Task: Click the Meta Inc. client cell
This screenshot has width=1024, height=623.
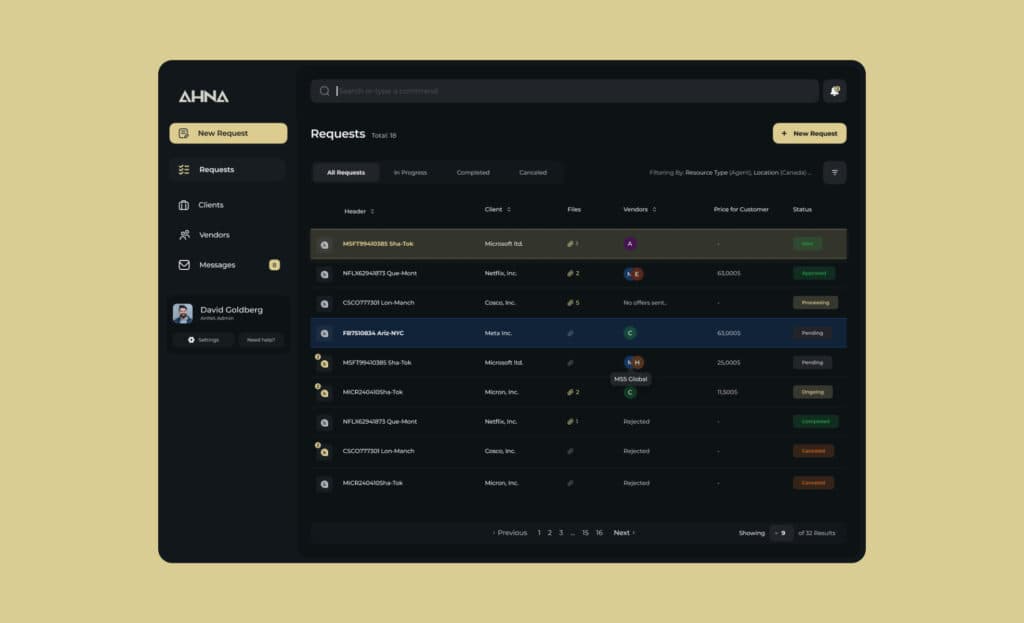Action: [498, 333]
